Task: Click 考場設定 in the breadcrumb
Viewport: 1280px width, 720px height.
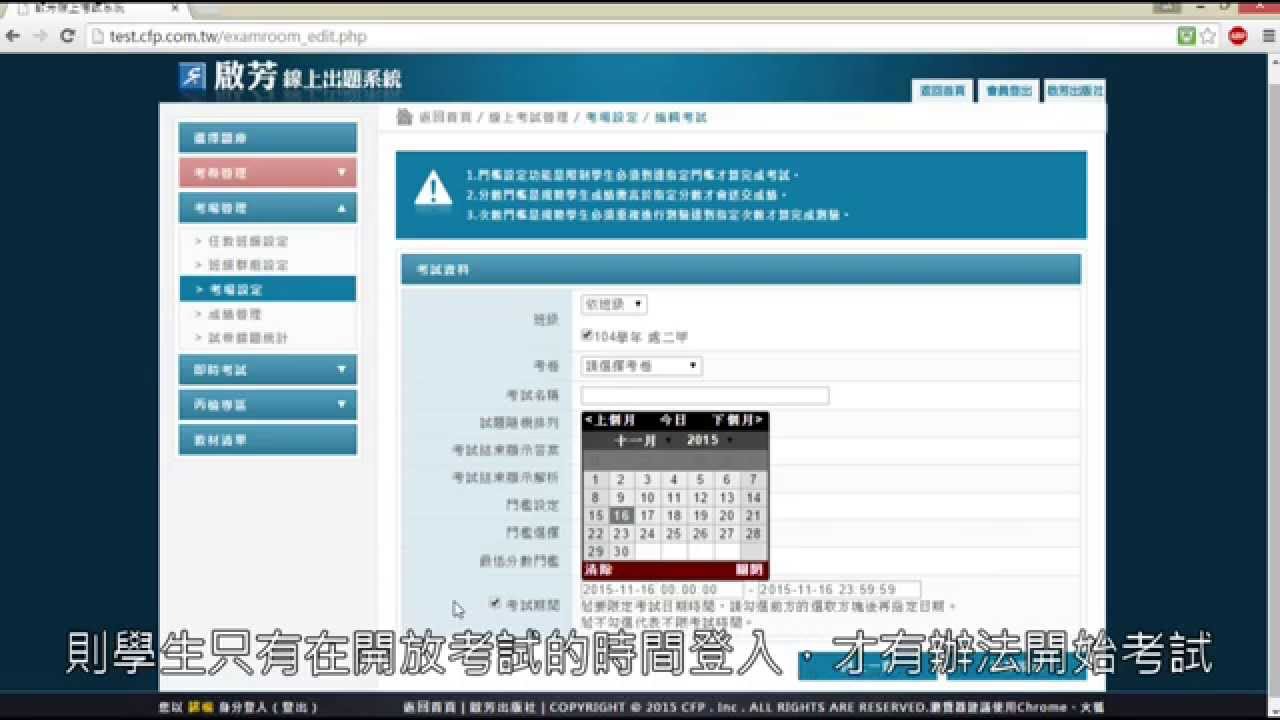Action: tap(612, 117)
